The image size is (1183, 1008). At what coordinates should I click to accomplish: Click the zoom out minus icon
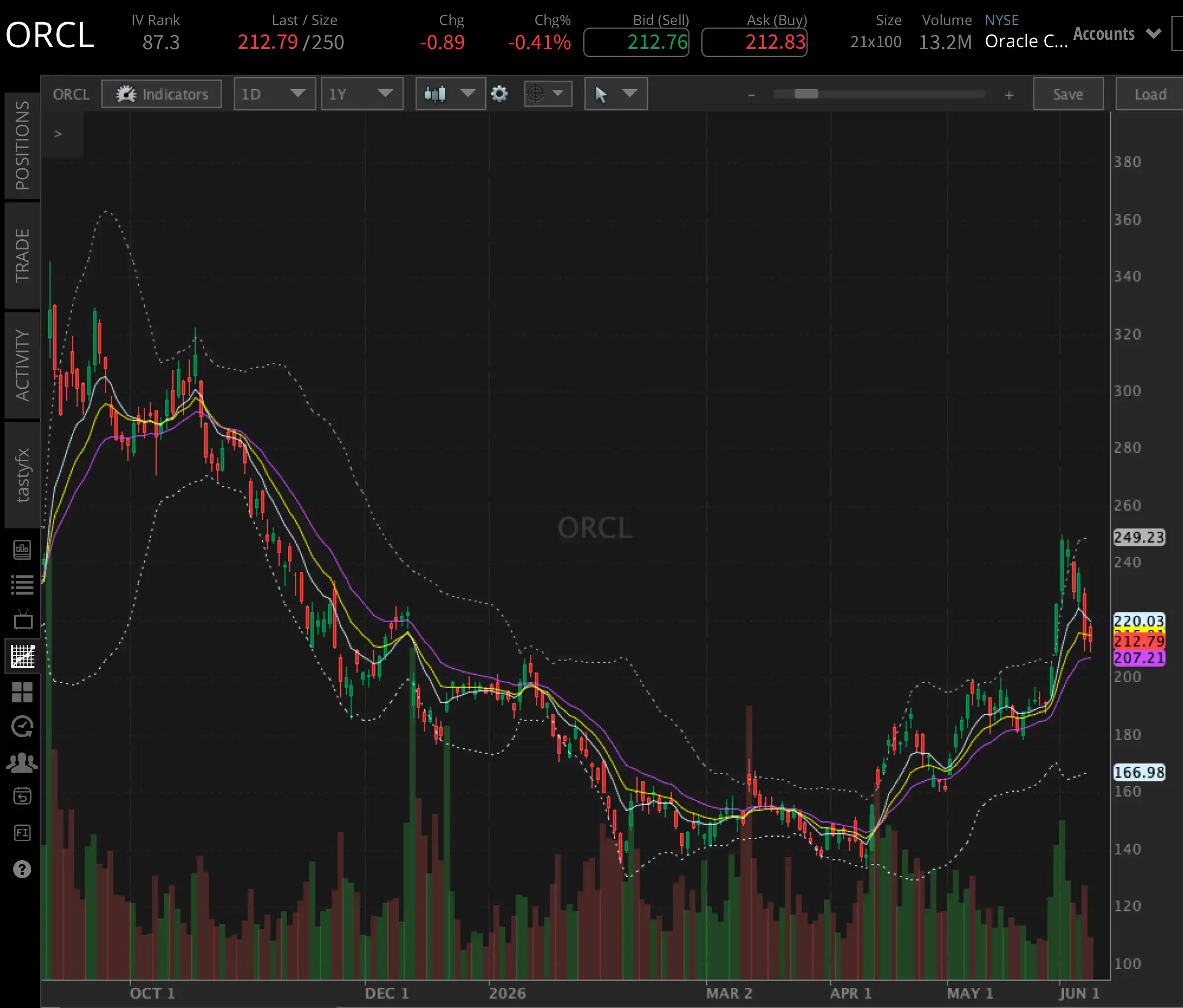751,95
